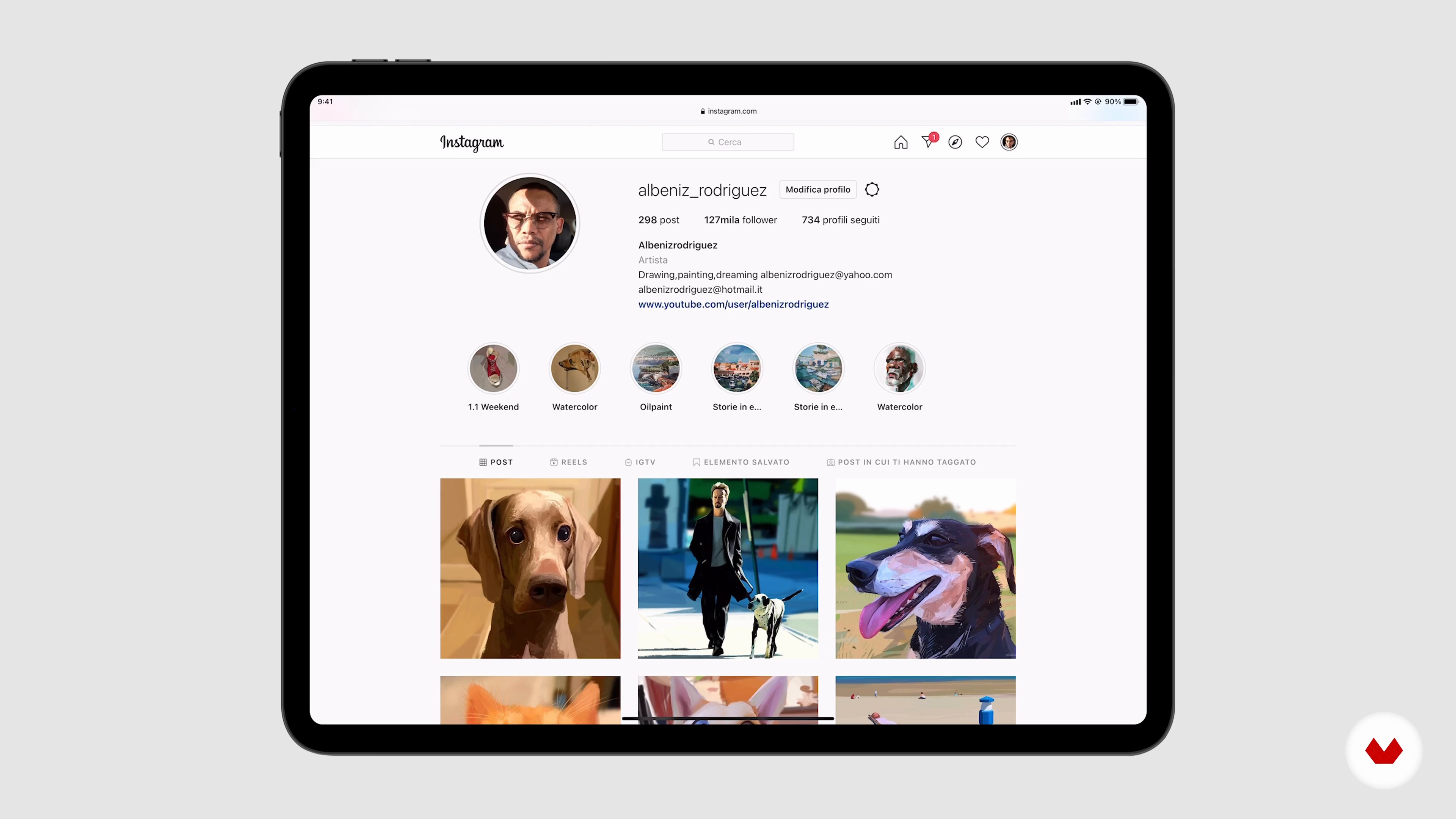Viewport: 1456px width, 819px height.
Task: Click the Artista category label
Action: 653,260
